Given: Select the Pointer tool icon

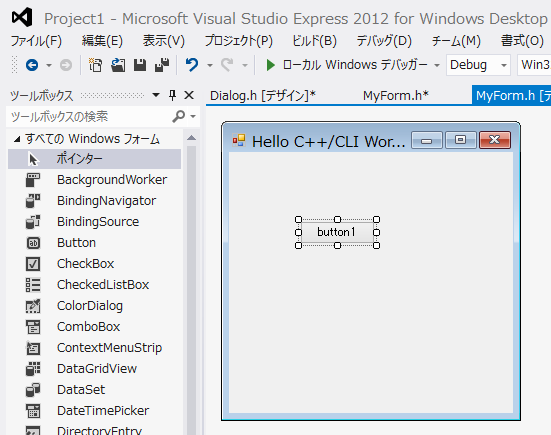Looking at the screenshot, I should (33, 159).
